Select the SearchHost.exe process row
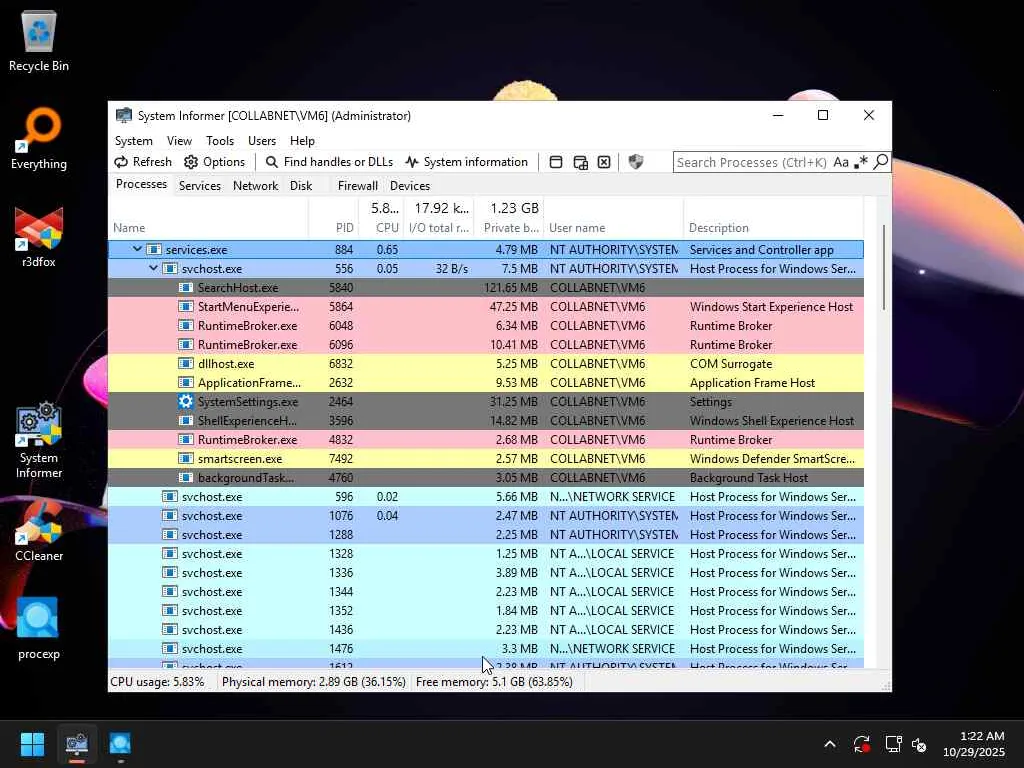The height and width of the screenshot is (768, 1024). [486, 287]
